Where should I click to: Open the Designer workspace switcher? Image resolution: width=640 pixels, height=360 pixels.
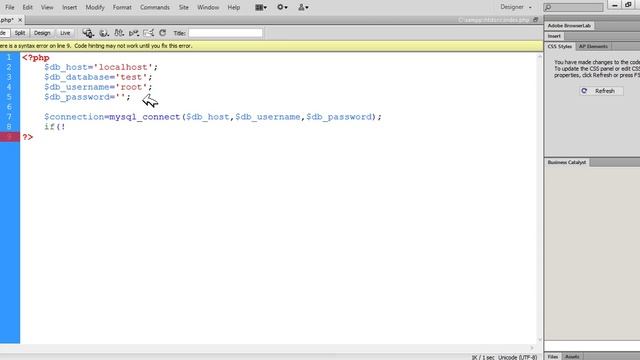click(x=516, y=7)
